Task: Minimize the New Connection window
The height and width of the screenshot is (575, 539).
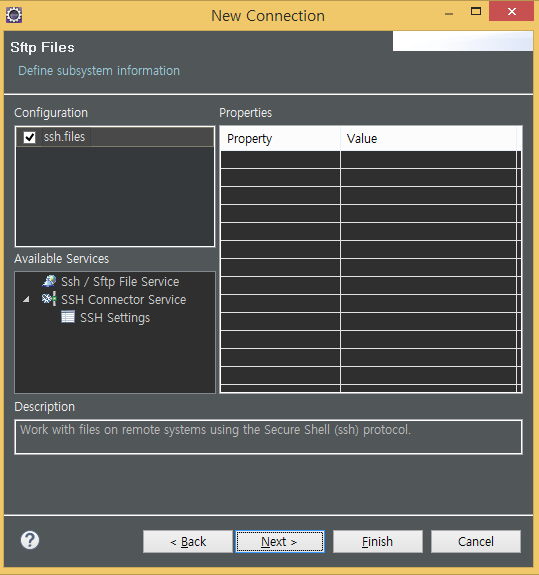Action: pos(449,14)
